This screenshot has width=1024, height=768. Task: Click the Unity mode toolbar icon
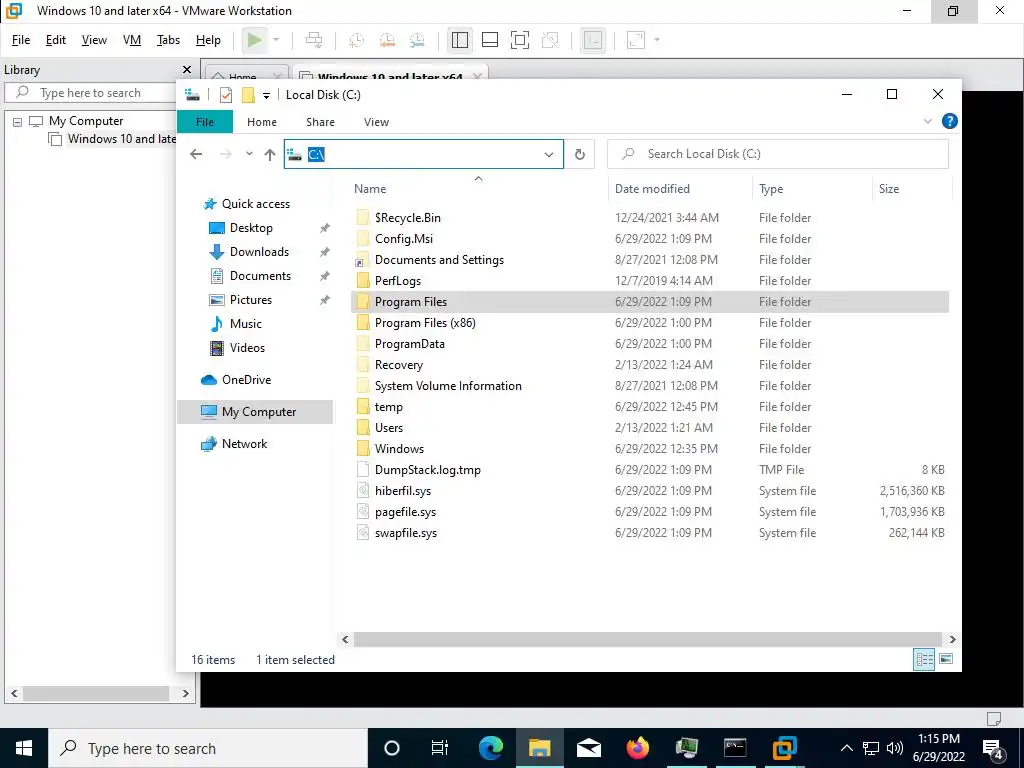[x=551, y=40]
